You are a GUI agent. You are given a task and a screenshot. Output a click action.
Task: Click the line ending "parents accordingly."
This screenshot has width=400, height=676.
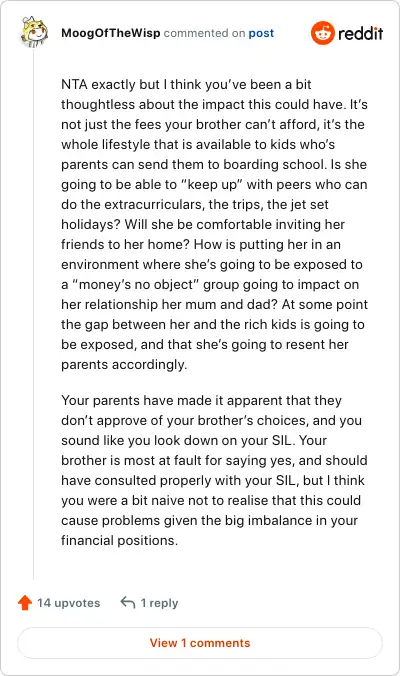pyautogui.click(x=124, y=365)
